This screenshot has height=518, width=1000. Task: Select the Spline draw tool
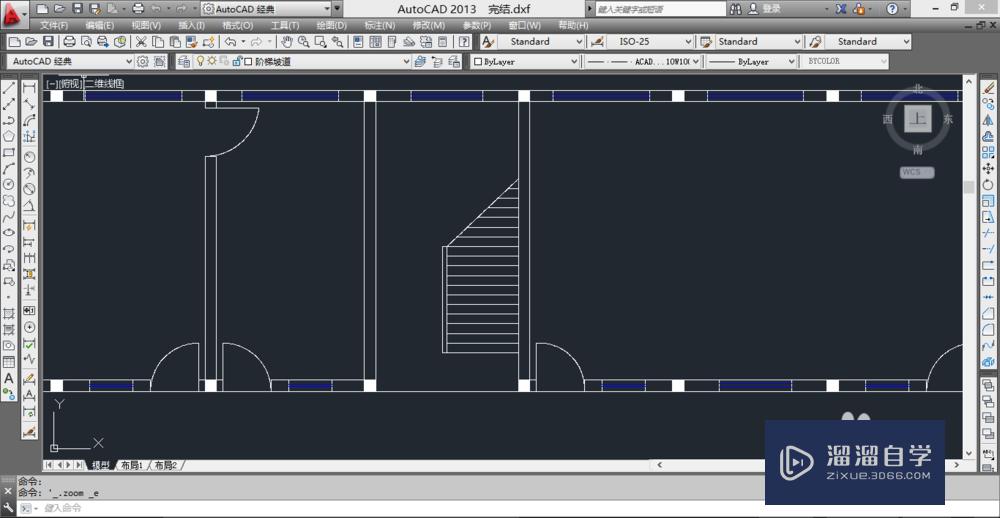9,217
